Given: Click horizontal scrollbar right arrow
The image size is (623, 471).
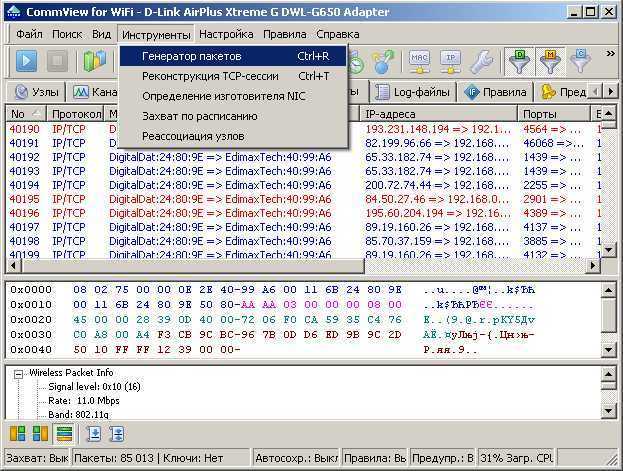Looking at the screenshot, I should [593, 266].
